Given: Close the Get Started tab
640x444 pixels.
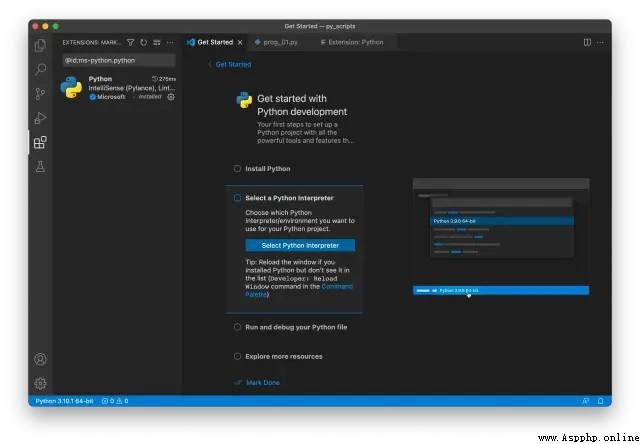Looking at the screenshot, I should click(x=240, y=42).
